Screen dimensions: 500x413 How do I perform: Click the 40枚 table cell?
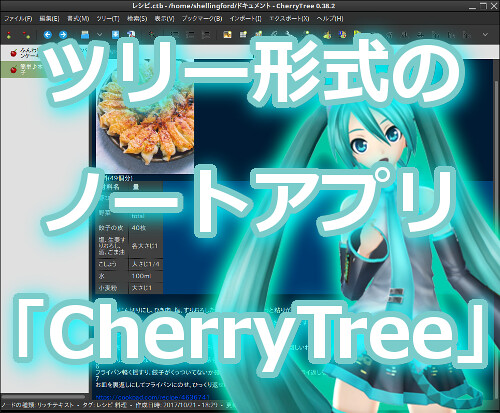146,228
